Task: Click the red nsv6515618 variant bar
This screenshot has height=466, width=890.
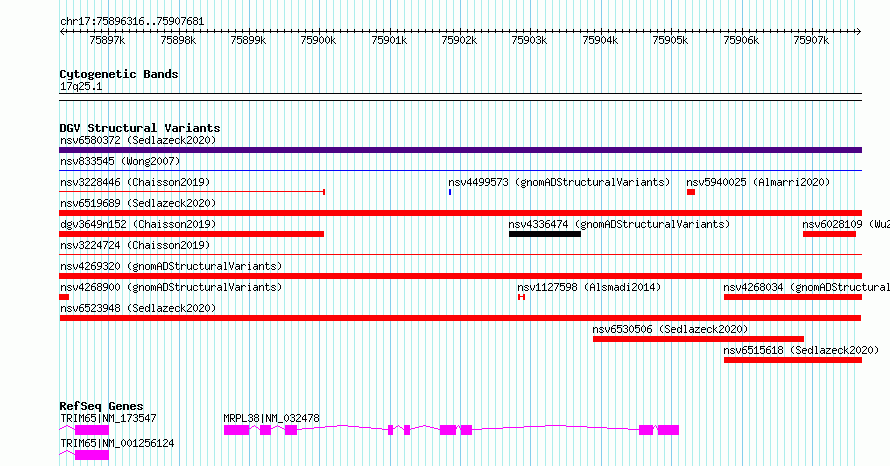Action: (793, 360)
